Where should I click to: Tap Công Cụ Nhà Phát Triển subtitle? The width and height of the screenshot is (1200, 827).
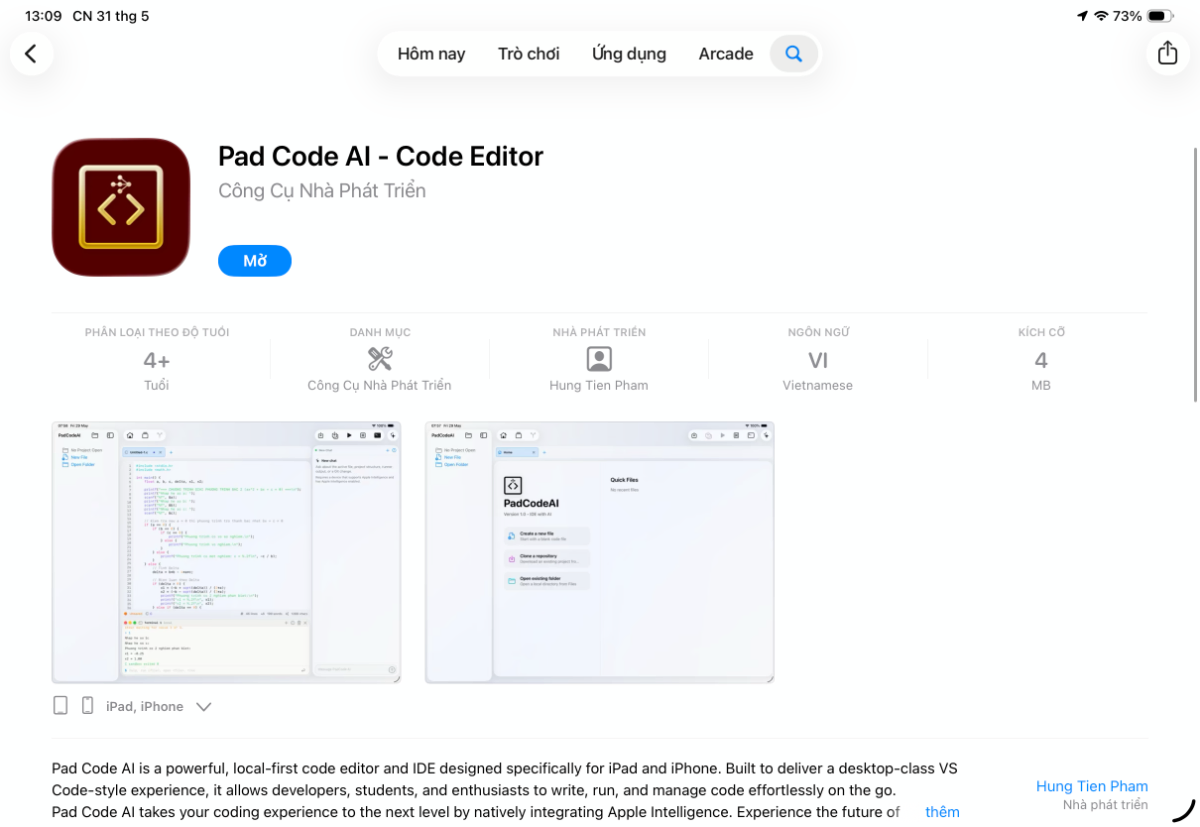tap(322, 190)
